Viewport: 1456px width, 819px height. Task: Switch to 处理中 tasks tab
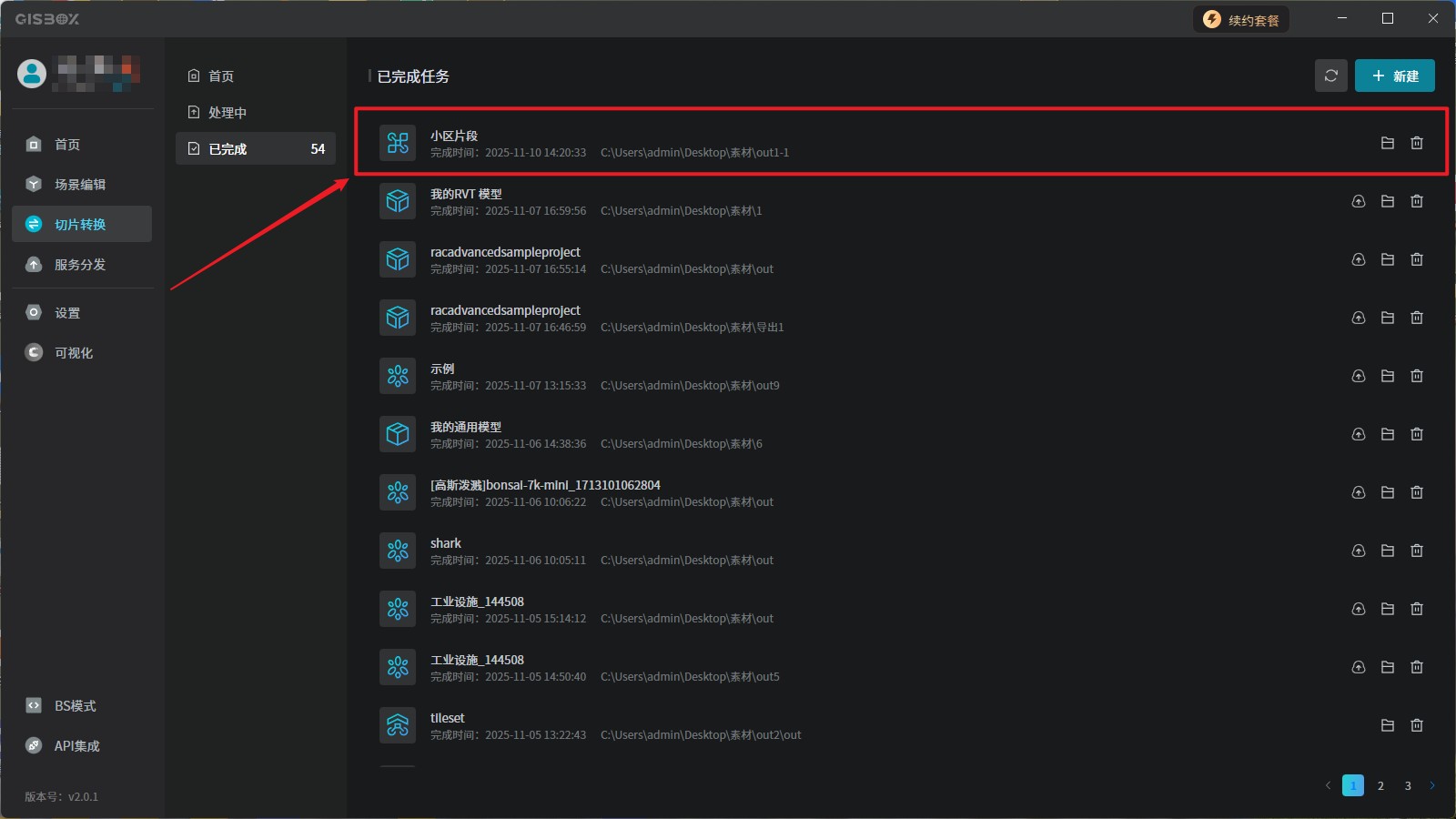(227, 112)
